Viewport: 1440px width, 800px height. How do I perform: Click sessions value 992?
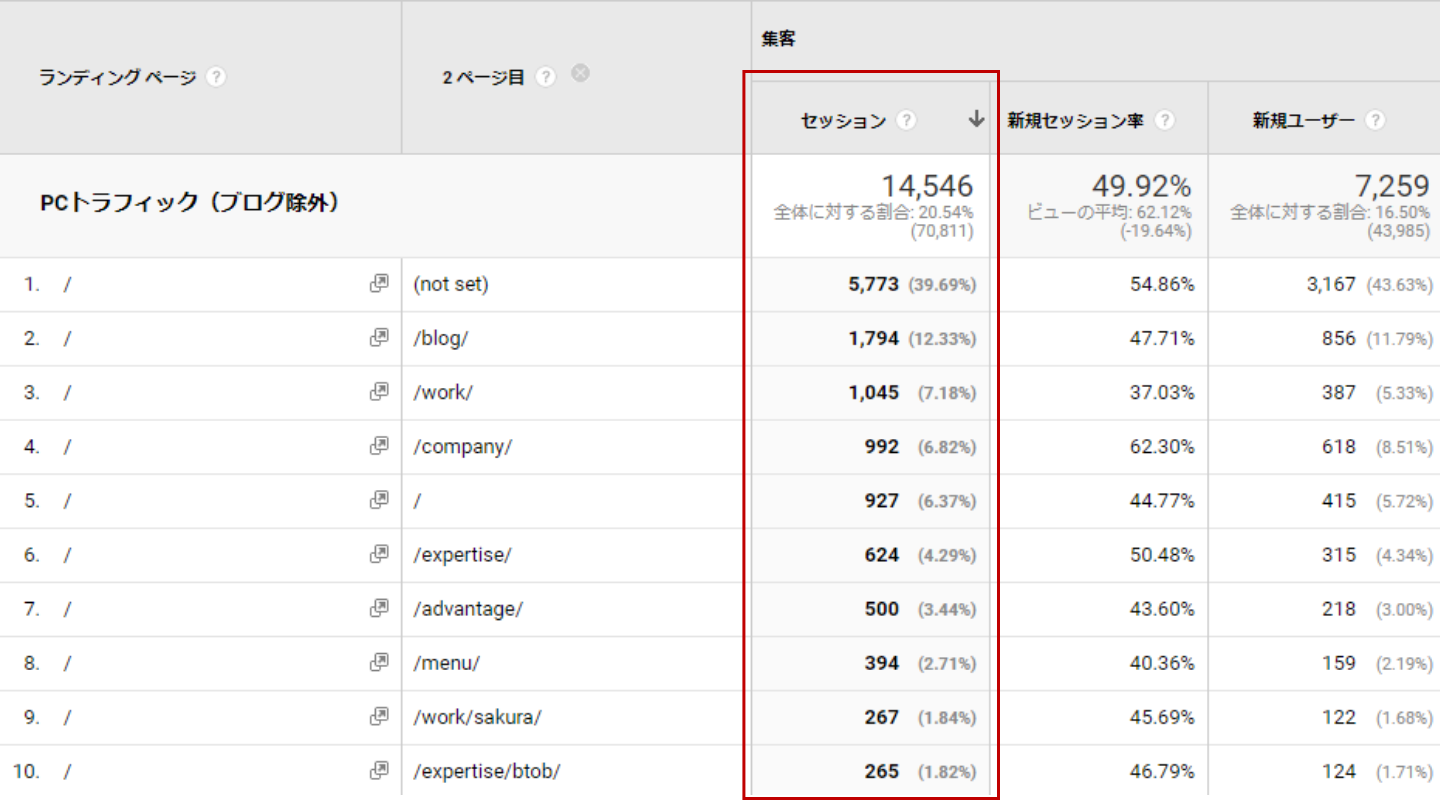pos(882,446)
